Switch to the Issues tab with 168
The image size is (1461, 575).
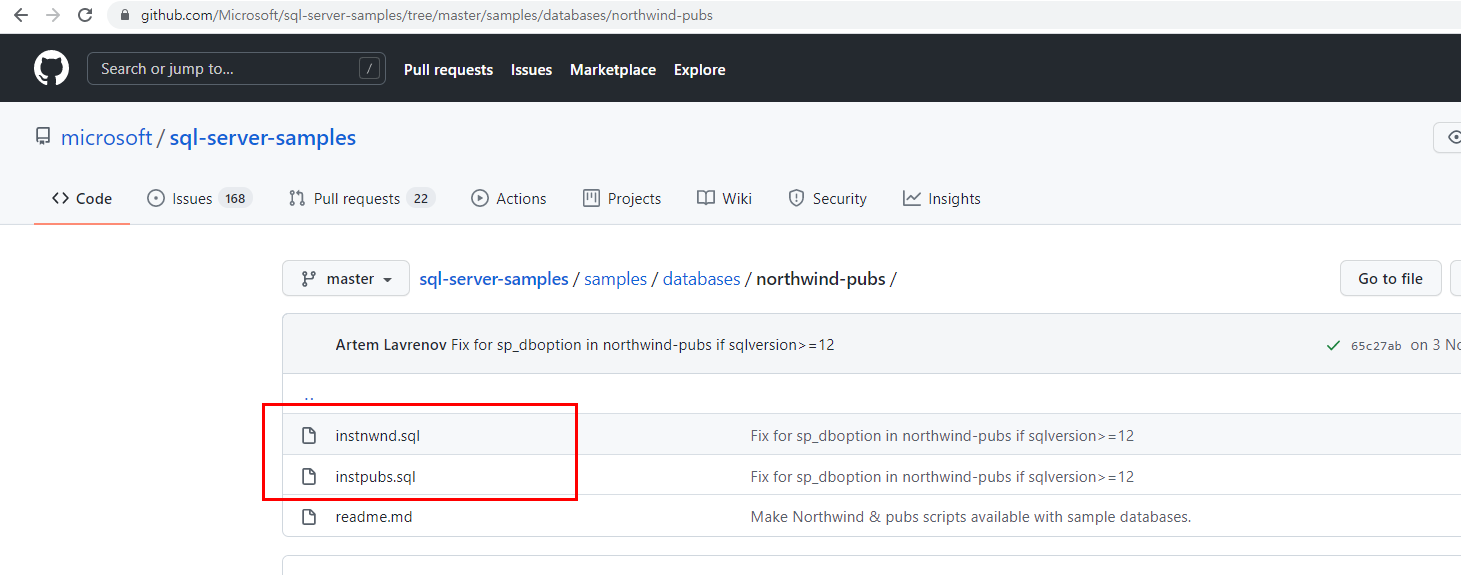click(199, 199)
